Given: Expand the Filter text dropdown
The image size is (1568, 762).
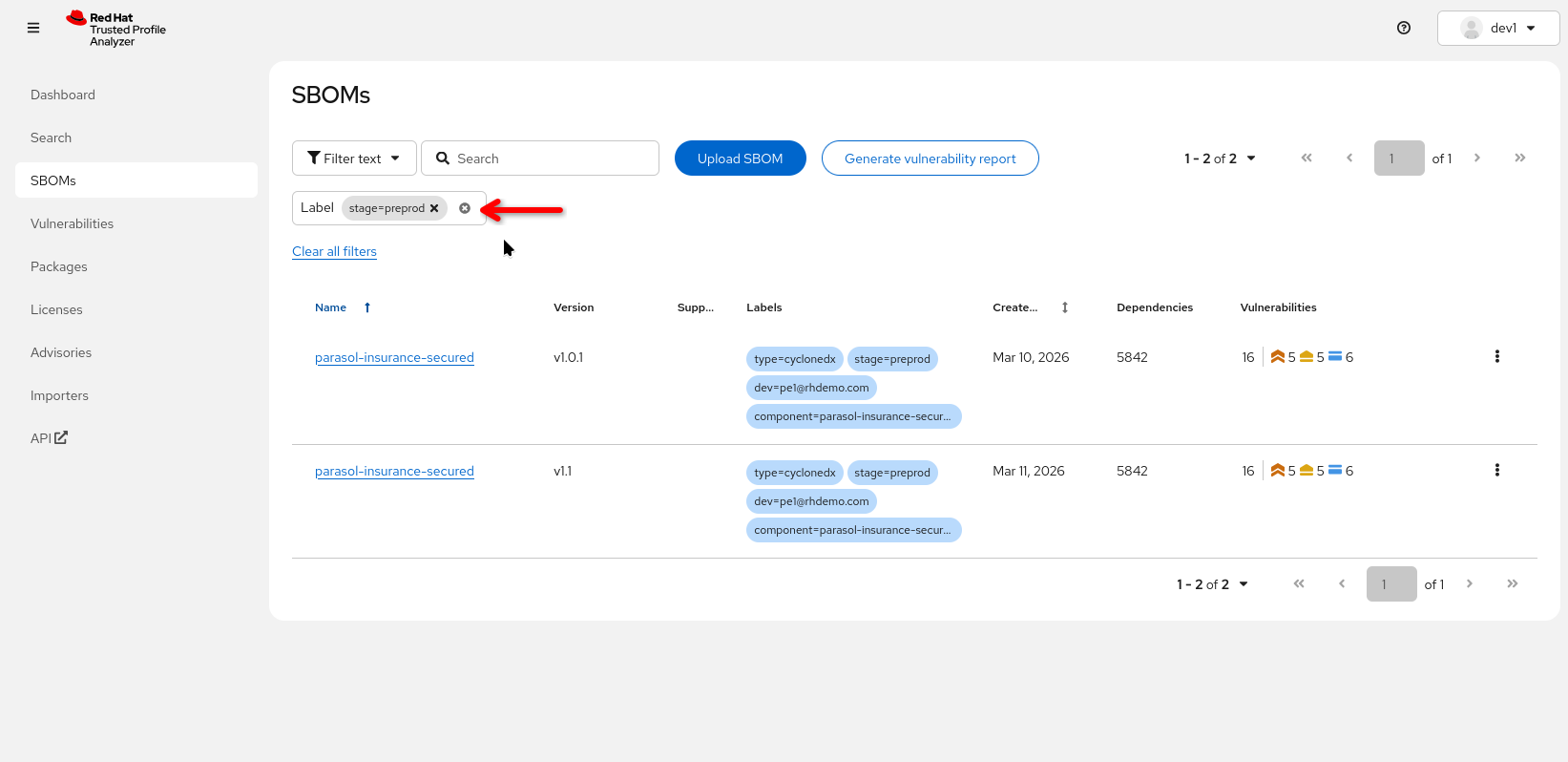Looking at the screenshot, I should (354, 159).
